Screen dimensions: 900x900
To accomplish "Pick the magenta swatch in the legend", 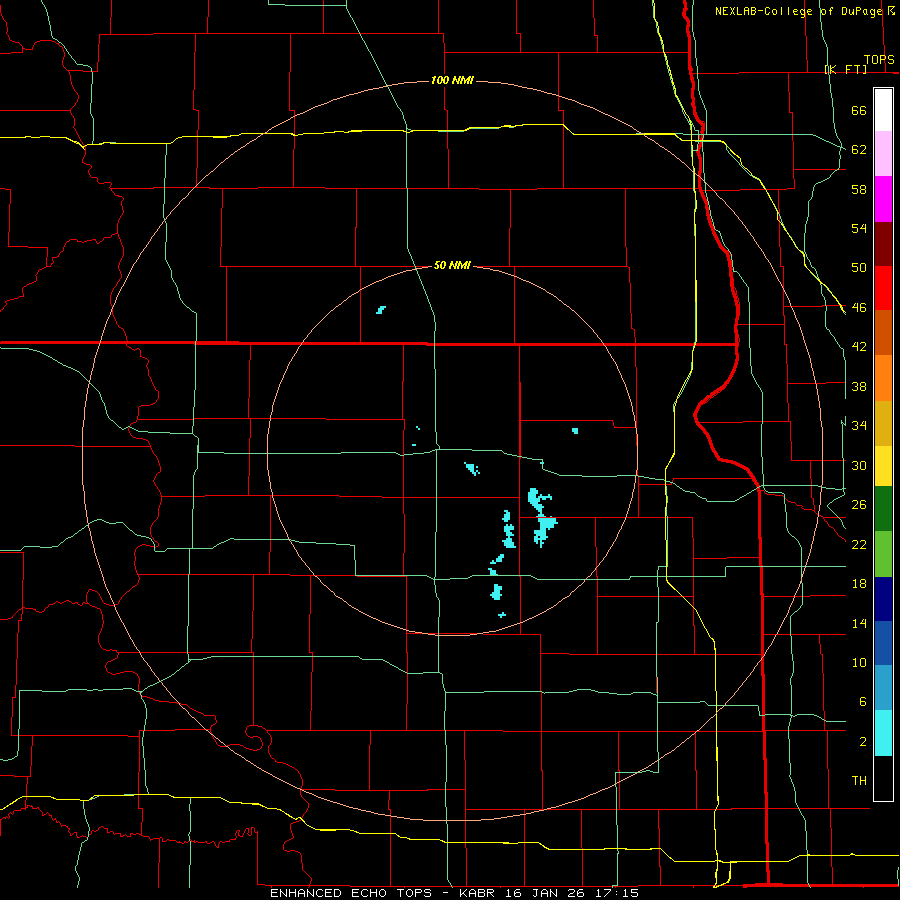I will 883,199.
